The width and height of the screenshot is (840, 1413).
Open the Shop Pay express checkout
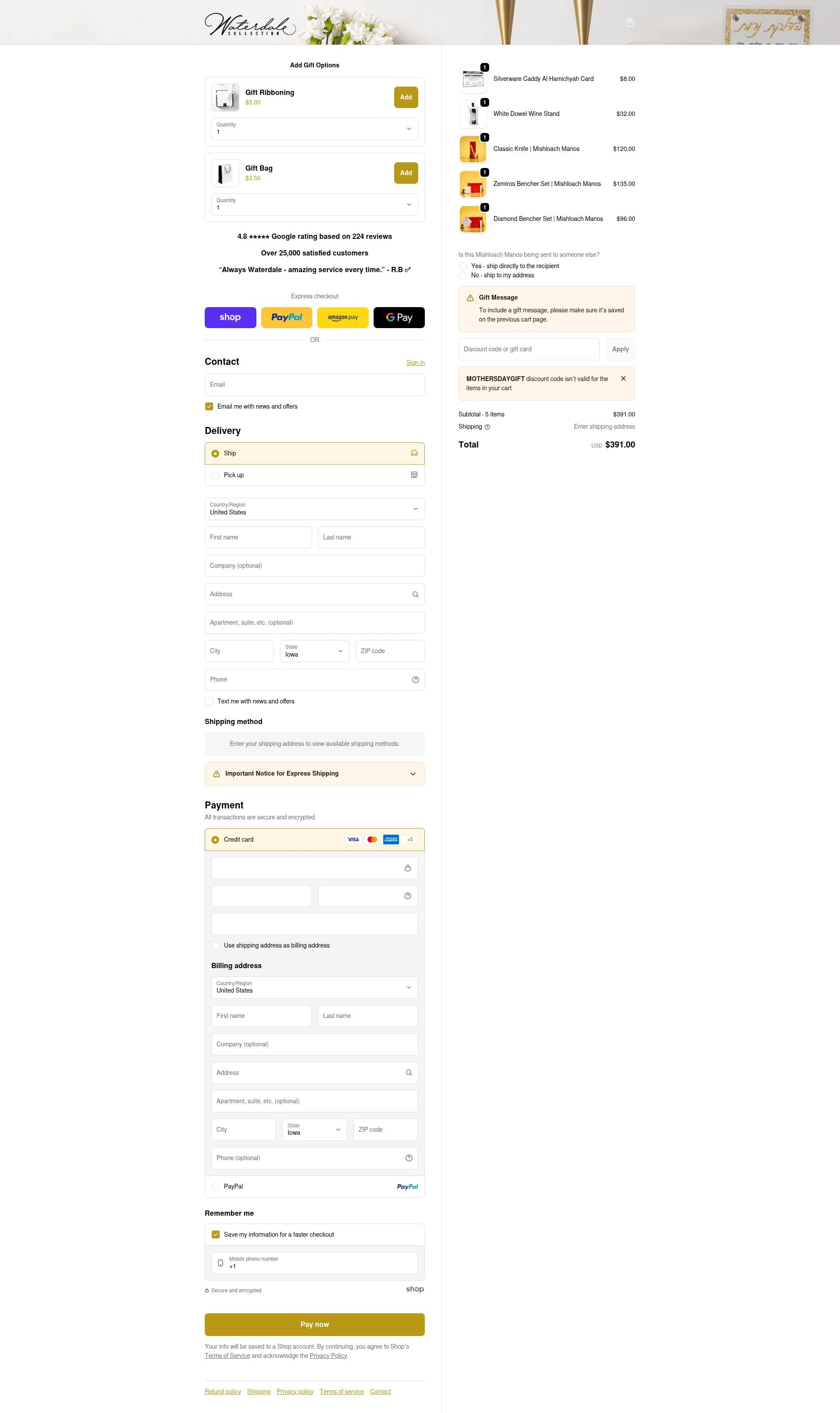pyautogui.click(x=230, y=318)
